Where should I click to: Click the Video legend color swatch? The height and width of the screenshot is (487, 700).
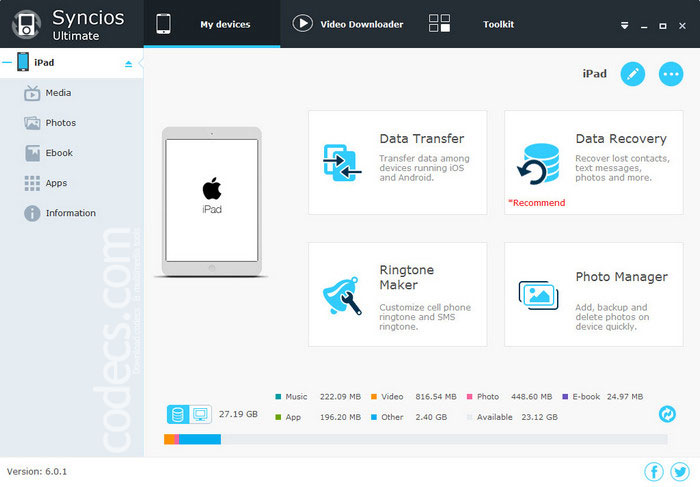[374, 396]
